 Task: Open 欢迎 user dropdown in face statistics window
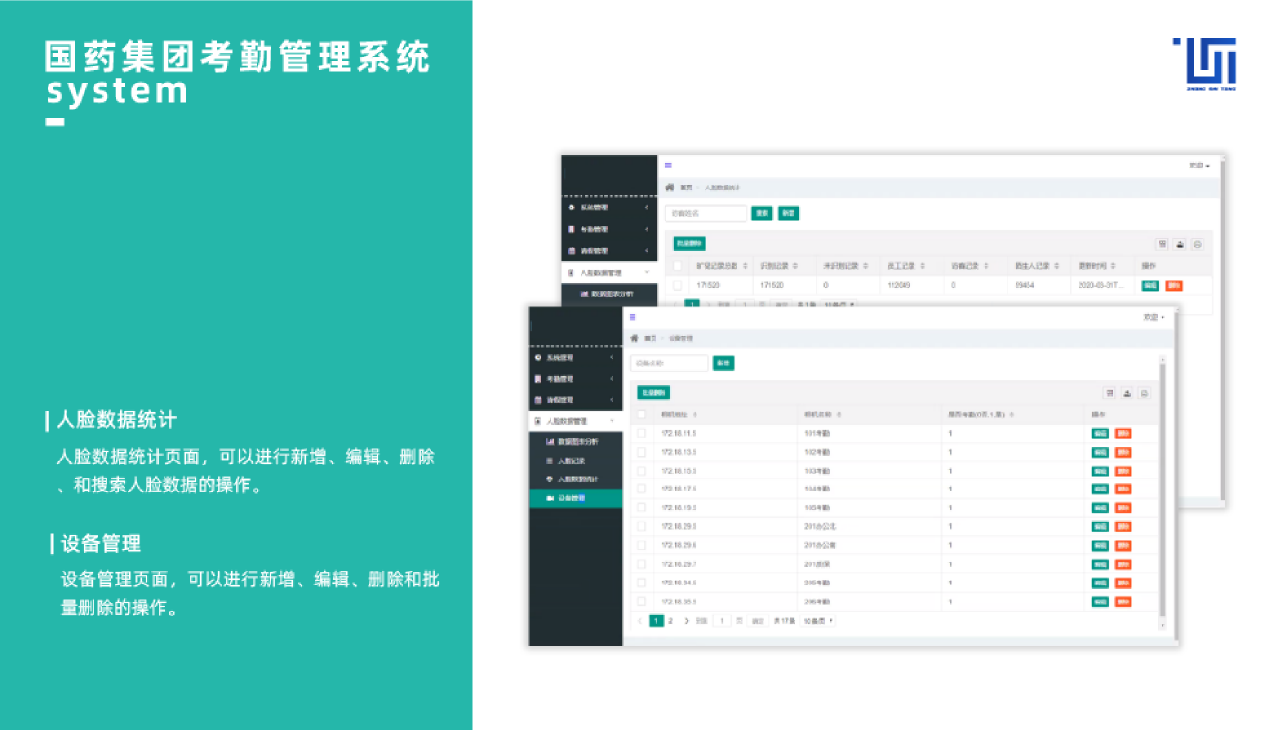click(1200, 165)
